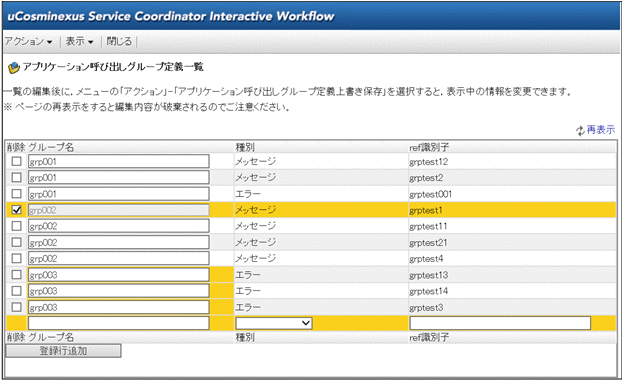
Task: Open the アクション menu
Action: [x=28, y=41]
